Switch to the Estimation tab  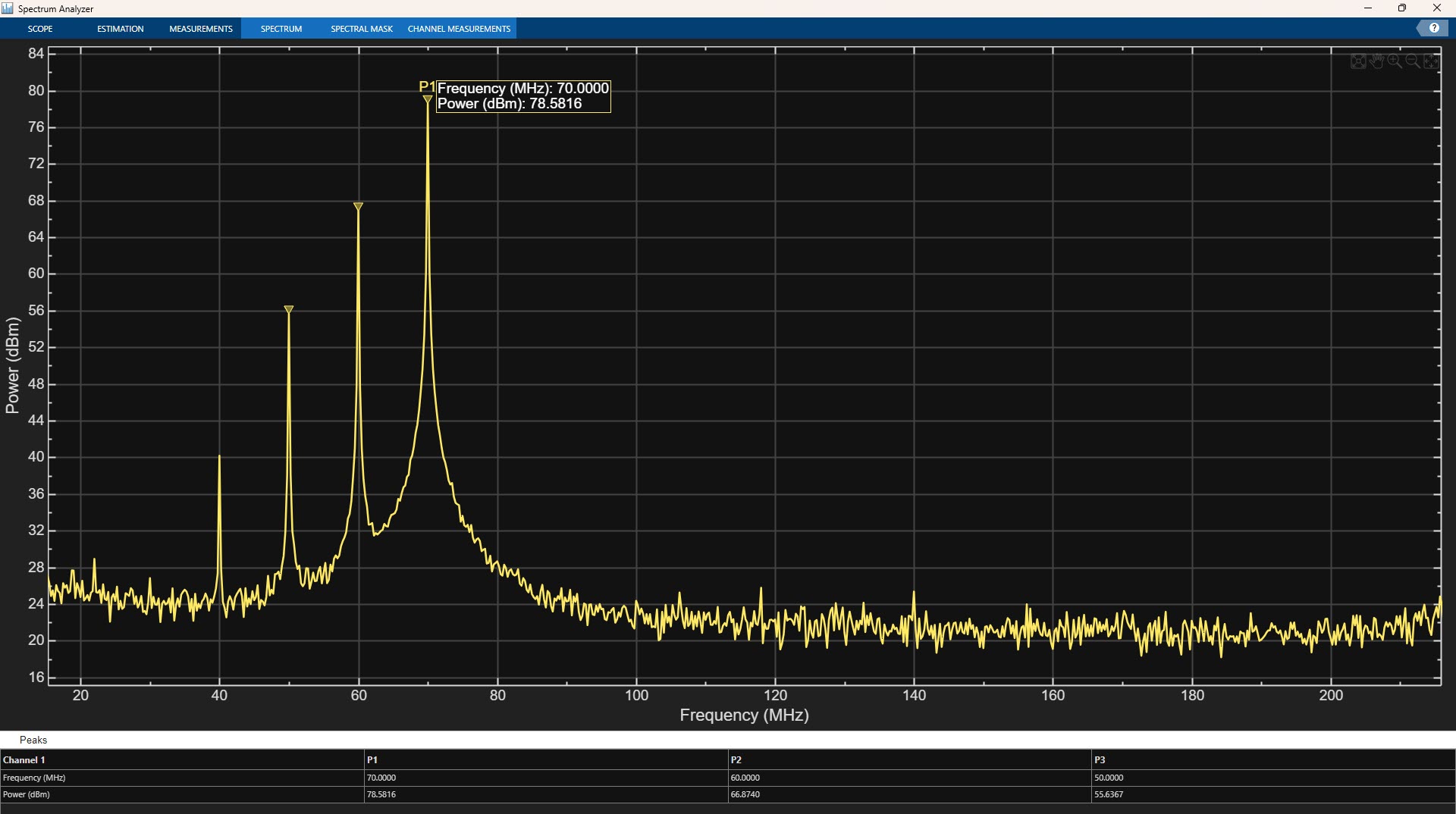(120, 29)
